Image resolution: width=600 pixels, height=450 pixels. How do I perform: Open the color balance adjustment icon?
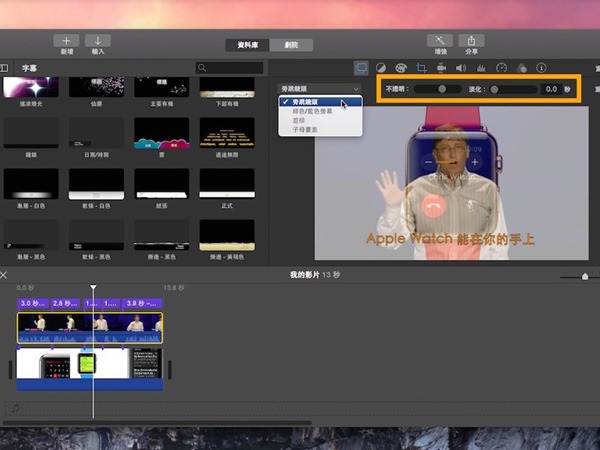coord(381,68)
